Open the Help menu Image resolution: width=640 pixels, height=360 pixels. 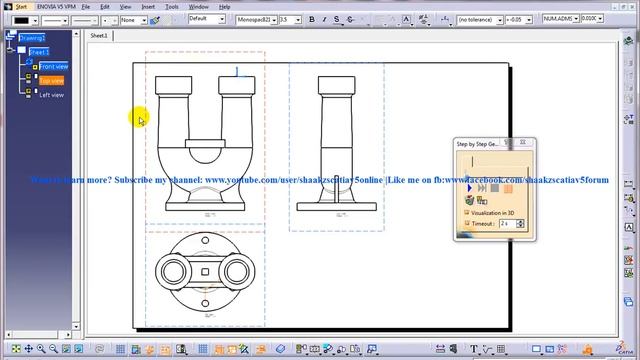tap(224, 7)
